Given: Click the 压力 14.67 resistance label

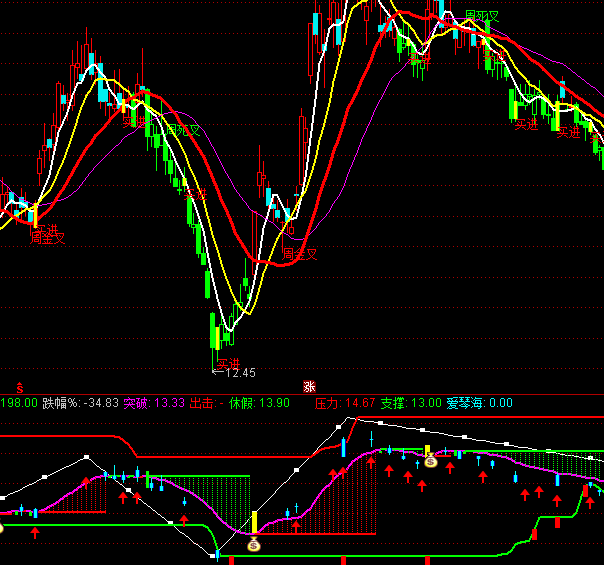Looking at the screenshot, I should click(345, 403).
